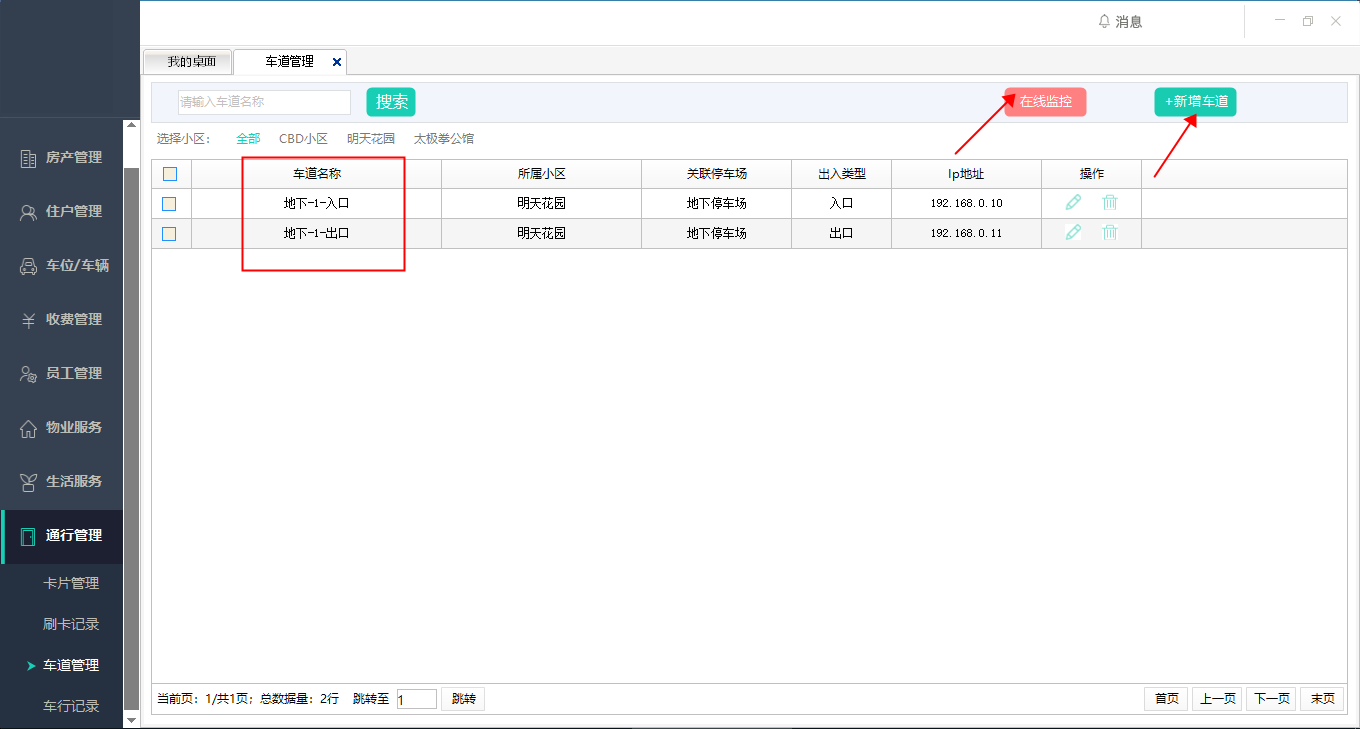Open 房产管理 in the sidebar

click(62, 157)
